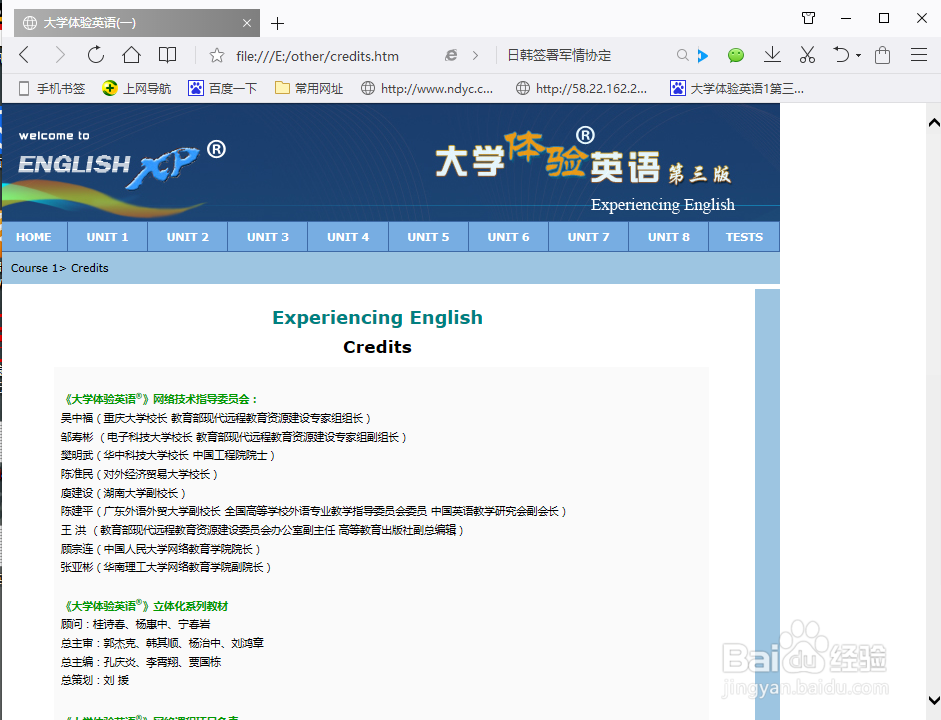Screen dimensions: 941x720
Task: Open UNIT 4 in the navigation bar
Action: click(348, 237)
